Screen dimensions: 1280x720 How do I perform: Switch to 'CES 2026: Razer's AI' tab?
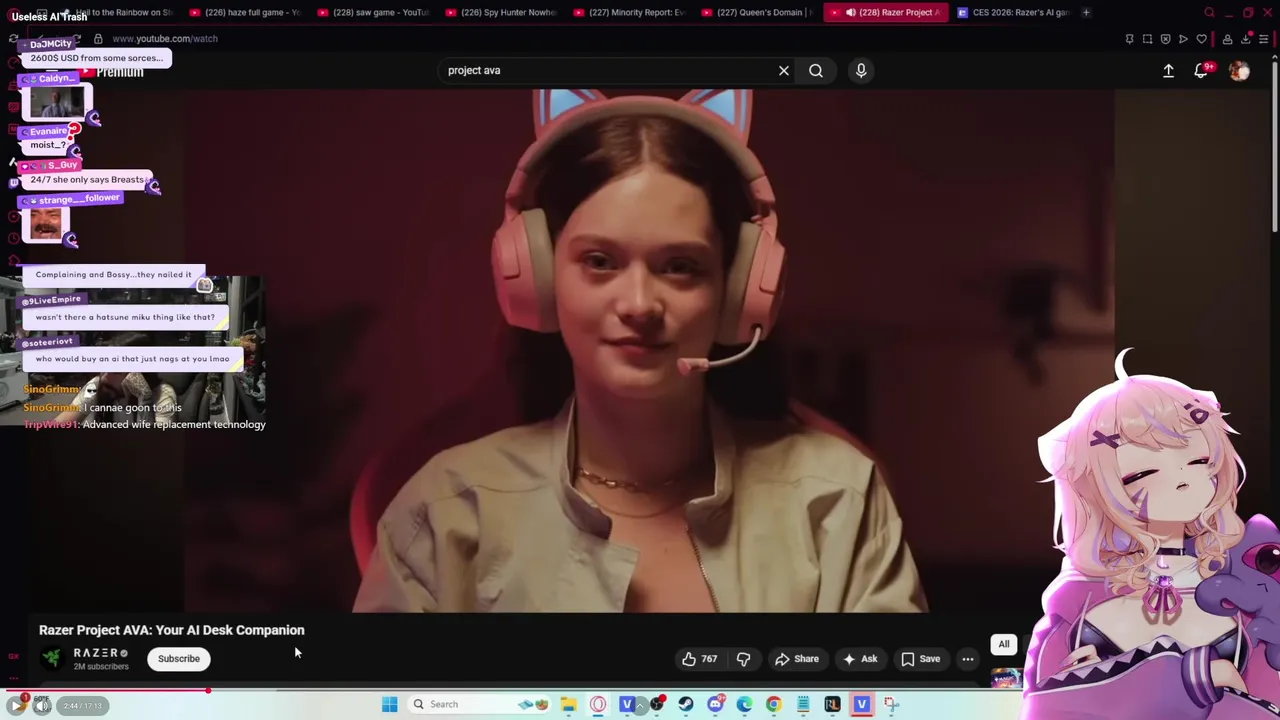pos(1012,12)
